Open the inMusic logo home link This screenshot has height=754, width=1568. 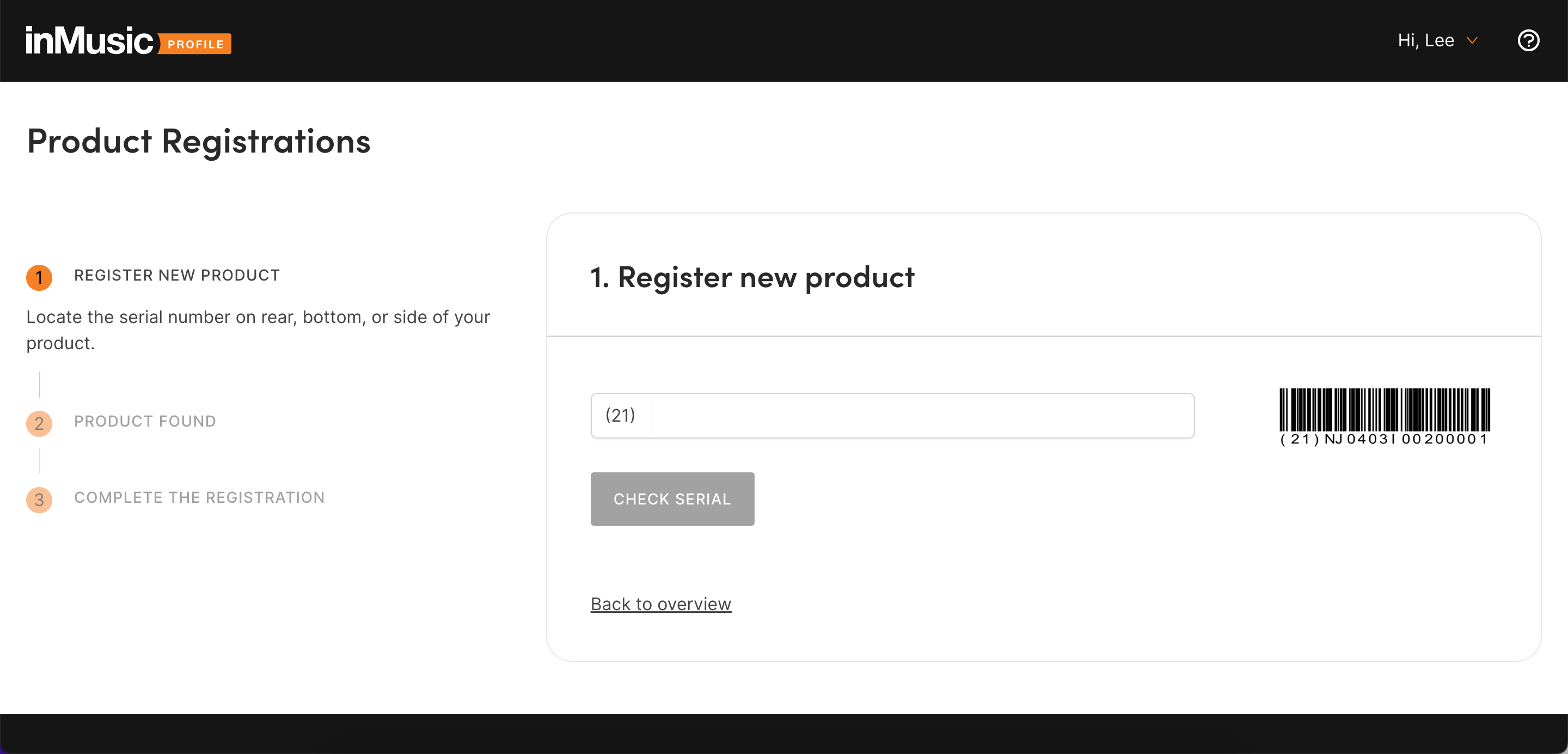click(x=89, y=41)
